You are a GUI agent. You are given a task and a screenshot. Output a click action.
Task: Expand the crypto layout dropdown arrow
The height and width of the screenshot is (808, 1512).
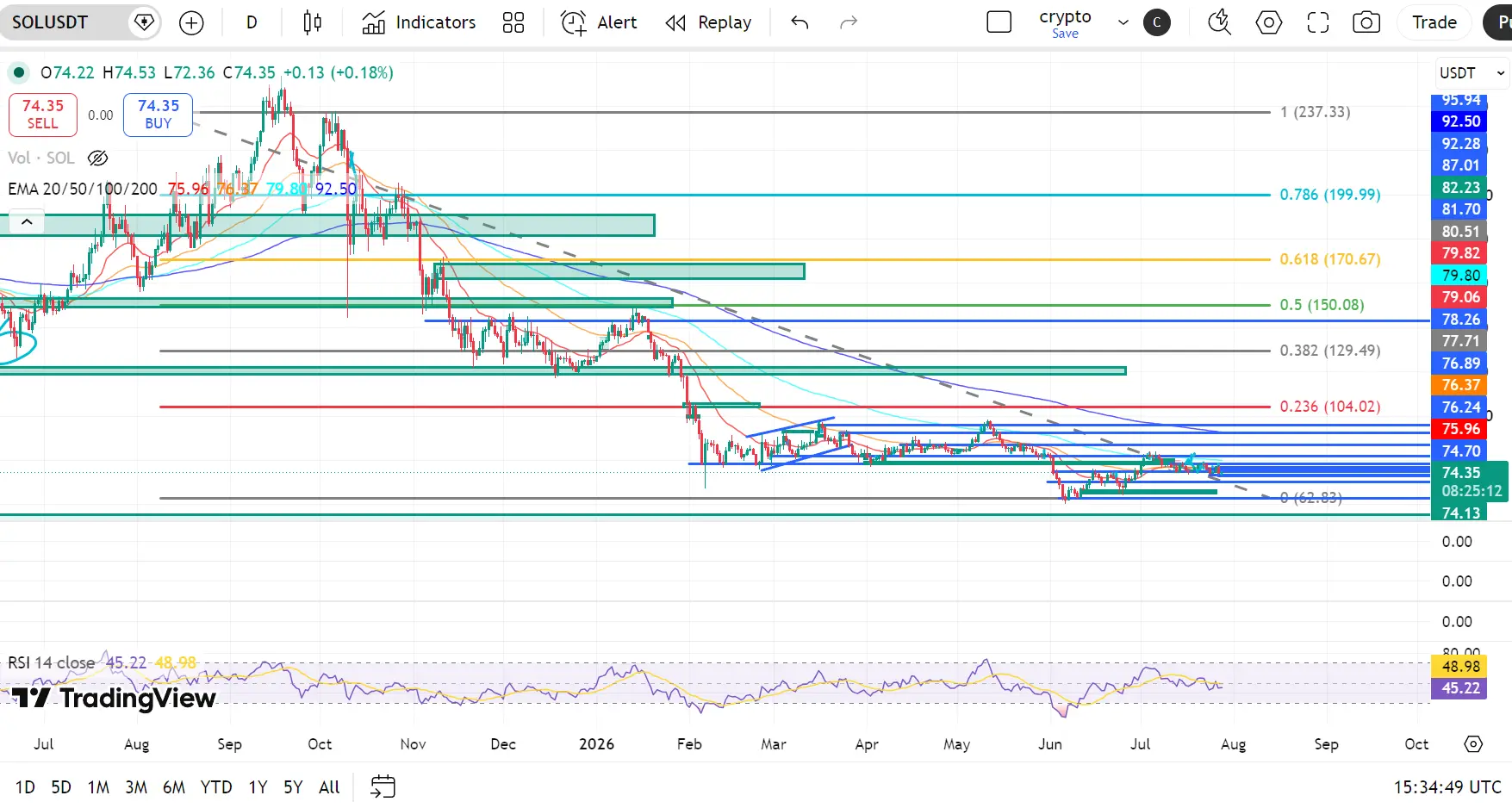click(1123, 22)
